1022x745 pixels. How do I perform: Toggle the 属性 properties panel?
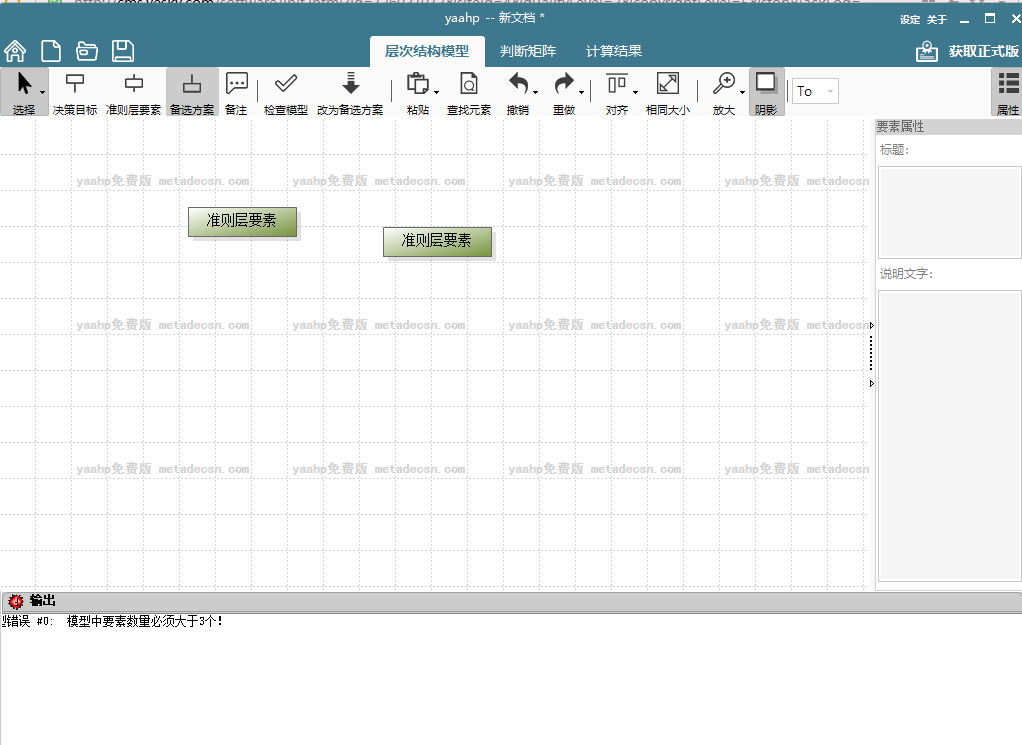point(1008,92)
